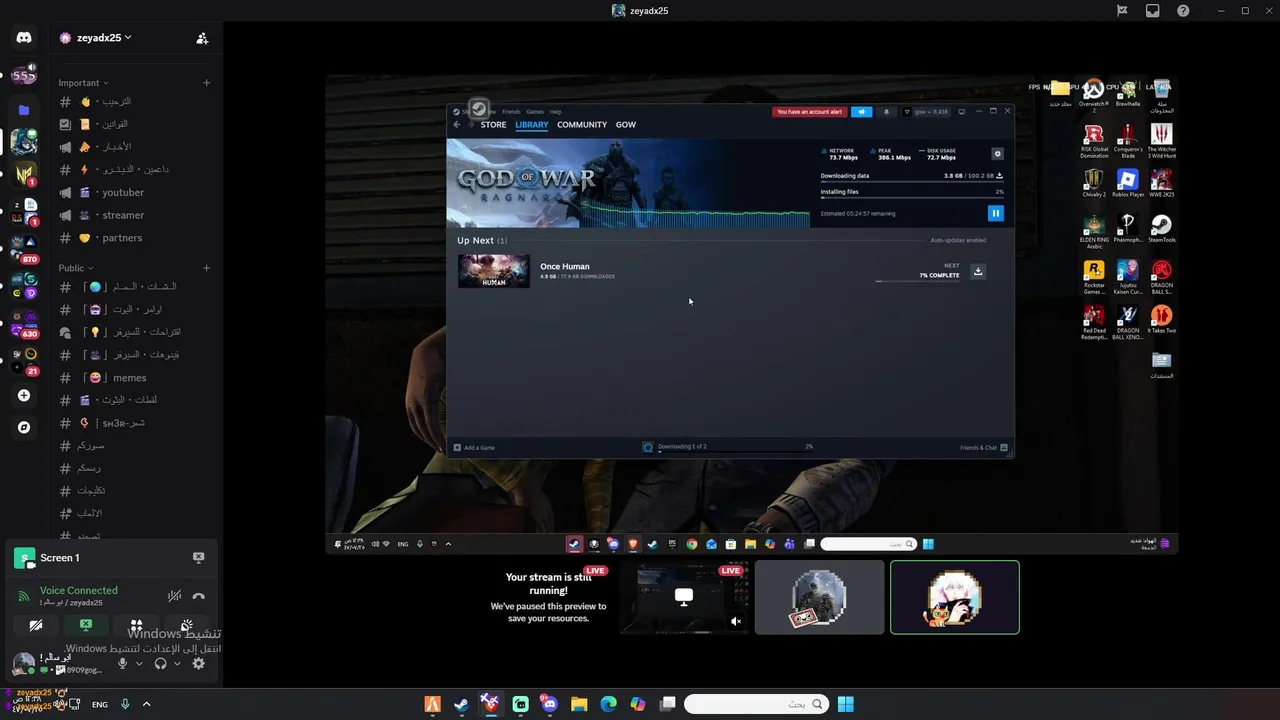Viewport: 1280px width, 720px height.
Task: Select the SSS server icon
Action: [x=24, y=75]
